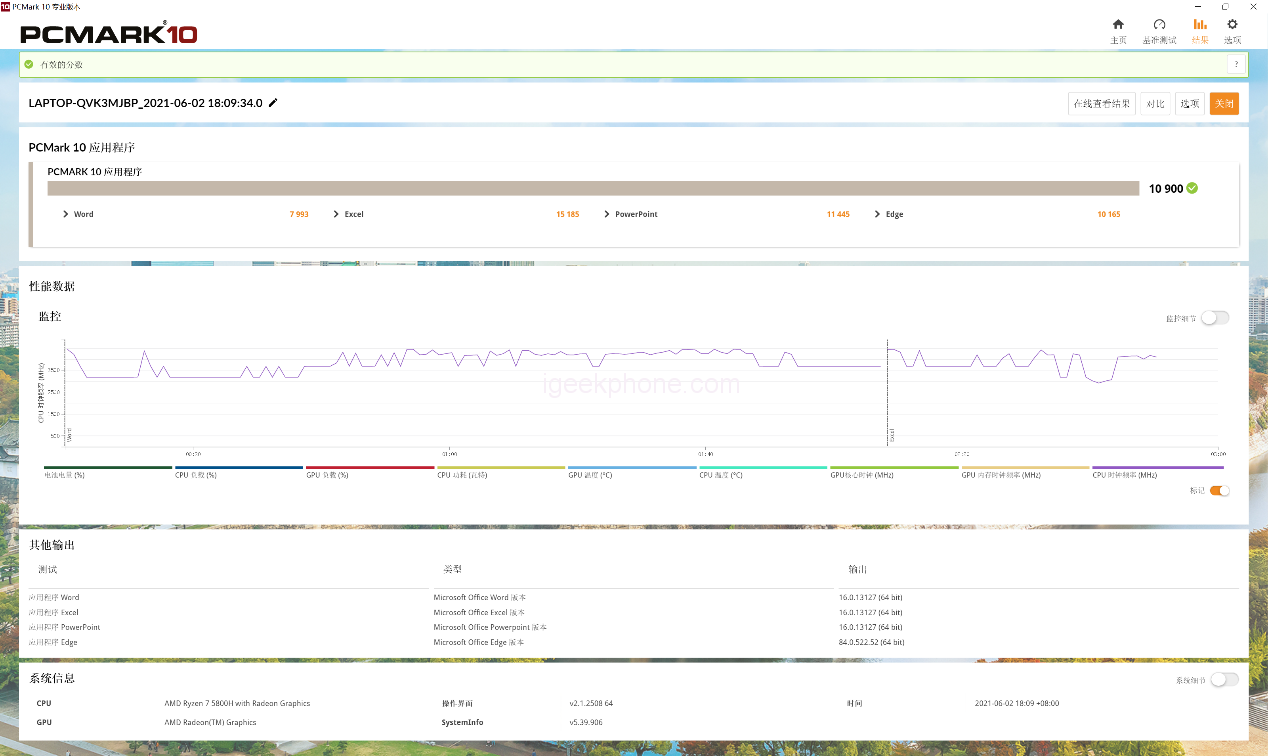The image size is (1268, 756).
Task: Click the result name LAPTOP-QVK3MJBP_2021-06-02
Action: click(146, 103)
